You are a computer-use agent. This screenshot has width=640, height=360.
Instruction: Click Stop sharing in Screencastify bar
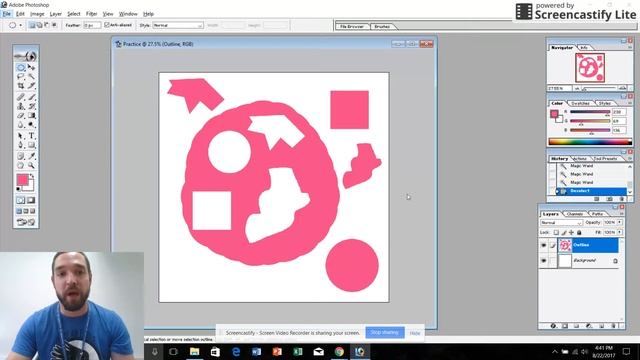384,333
